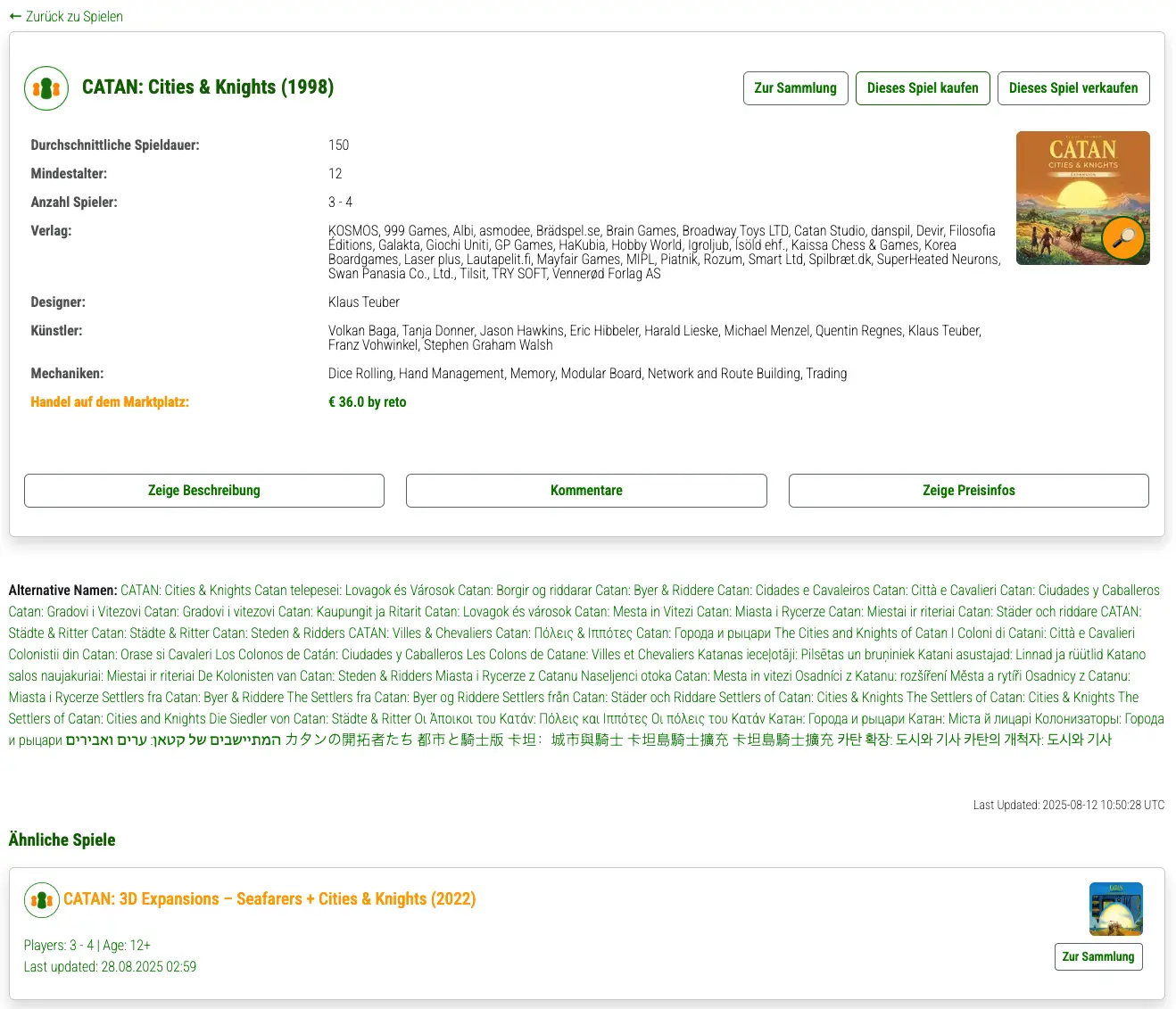Click the 'Künstler:' label
Screen dimensions: 1176x1009
point(56,331)
